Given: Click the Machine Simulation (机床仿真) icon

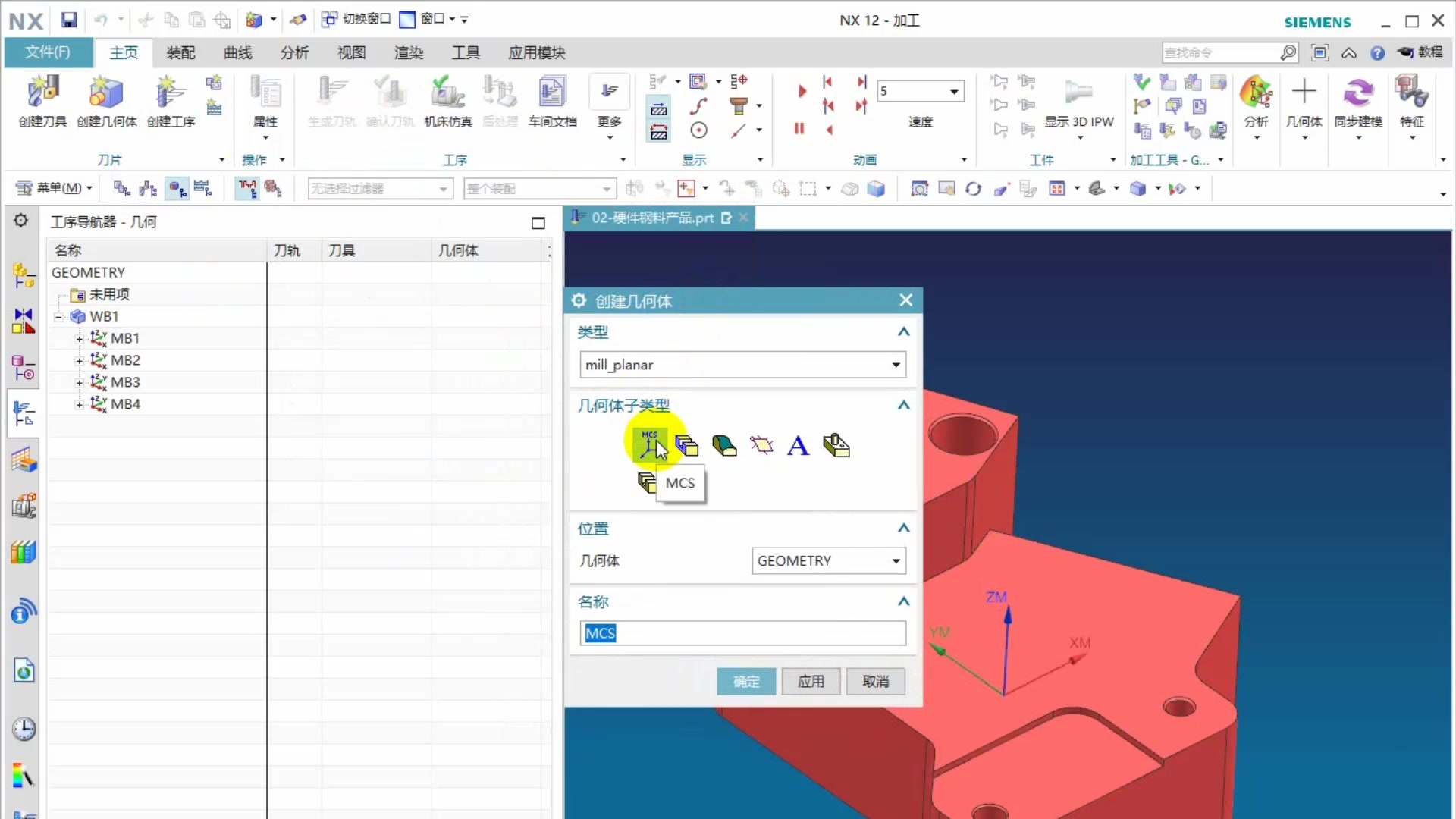Looking at the screenshot, I should [x=447, y=93].
